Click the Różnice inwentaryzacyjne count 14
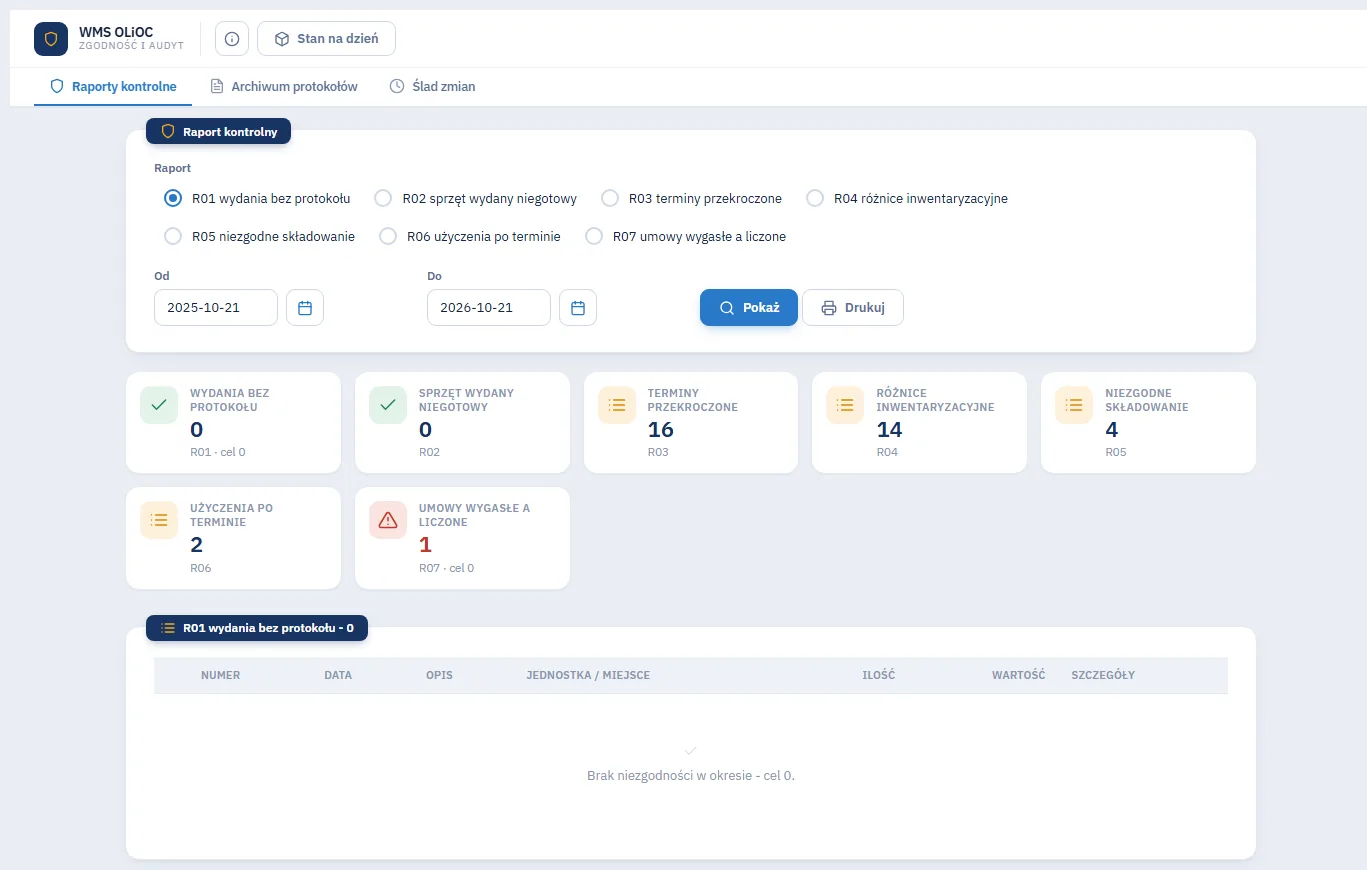Viewport: 1367px width, 870px height. [x=889, y=430]
